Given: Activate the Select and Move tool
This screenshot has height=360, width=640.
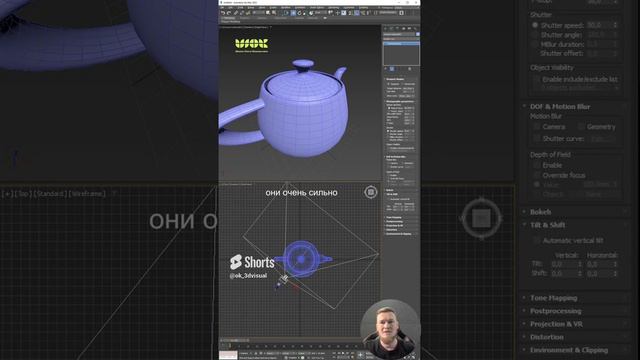Looking at the screenshot, I should [x=293, y=13].
